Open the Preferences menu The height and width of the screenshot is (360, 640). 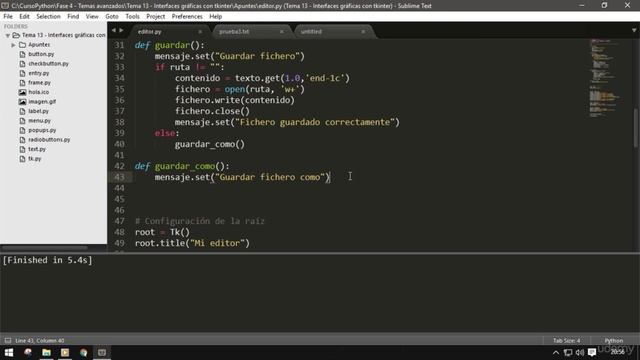point(187,16)
